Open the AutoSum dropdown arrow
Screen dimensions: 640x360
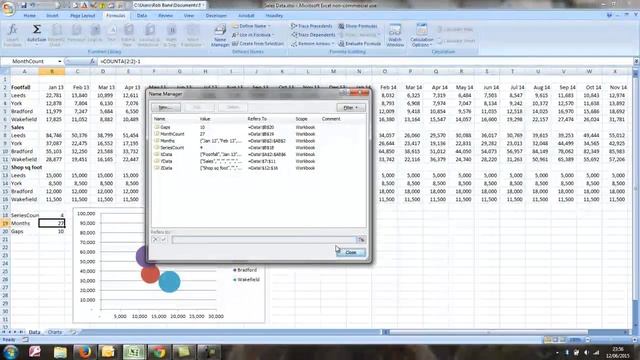tap(36, 44)
